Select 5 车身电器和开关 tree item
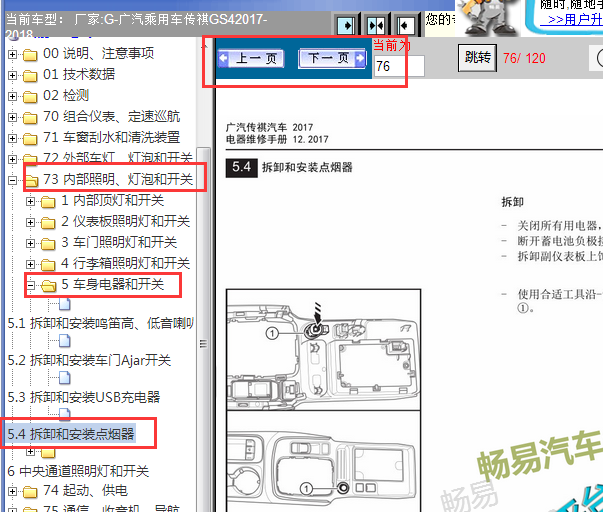The height and width of the screenshot is (512, 603). (x=113, y=284)
